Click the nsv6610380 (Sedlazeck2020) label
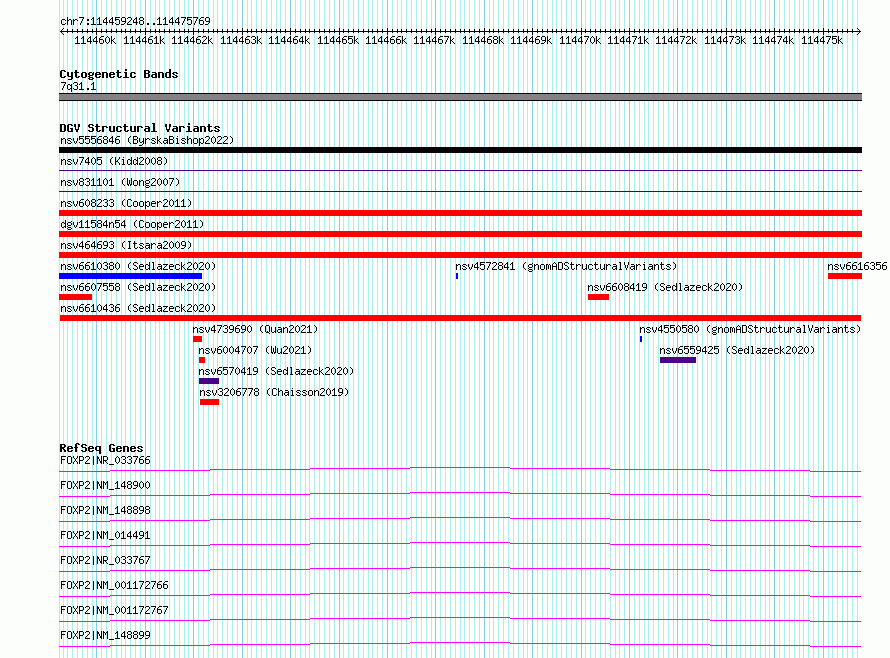 (138, 266)
